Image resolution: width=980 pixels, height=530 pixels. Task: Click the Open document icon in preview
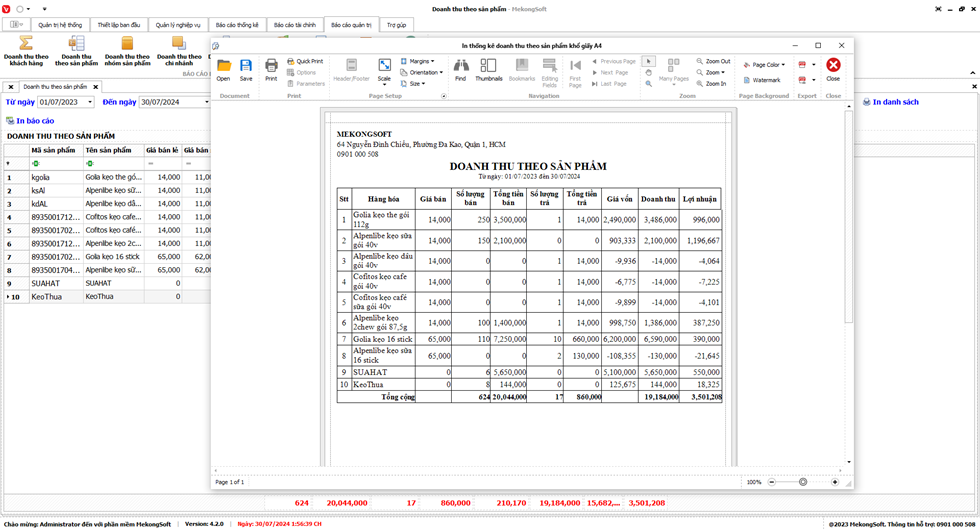pos(223,68)
